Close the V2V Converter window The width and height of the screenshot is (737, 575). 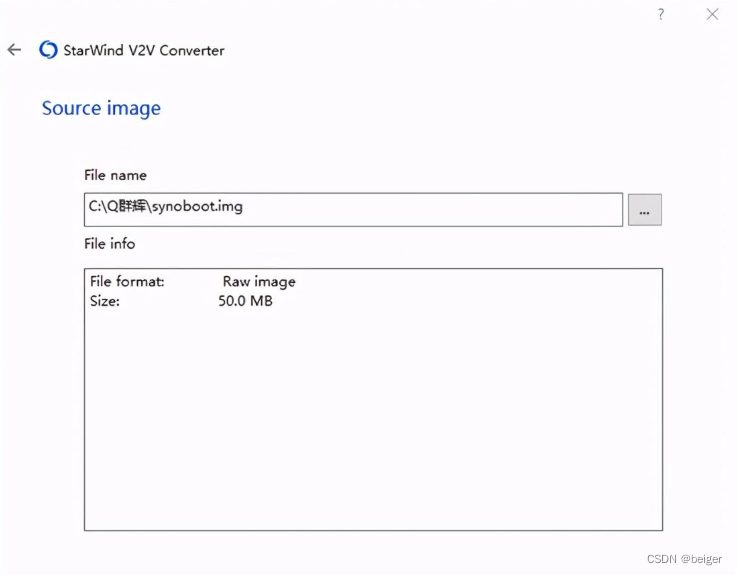(712, 14)
